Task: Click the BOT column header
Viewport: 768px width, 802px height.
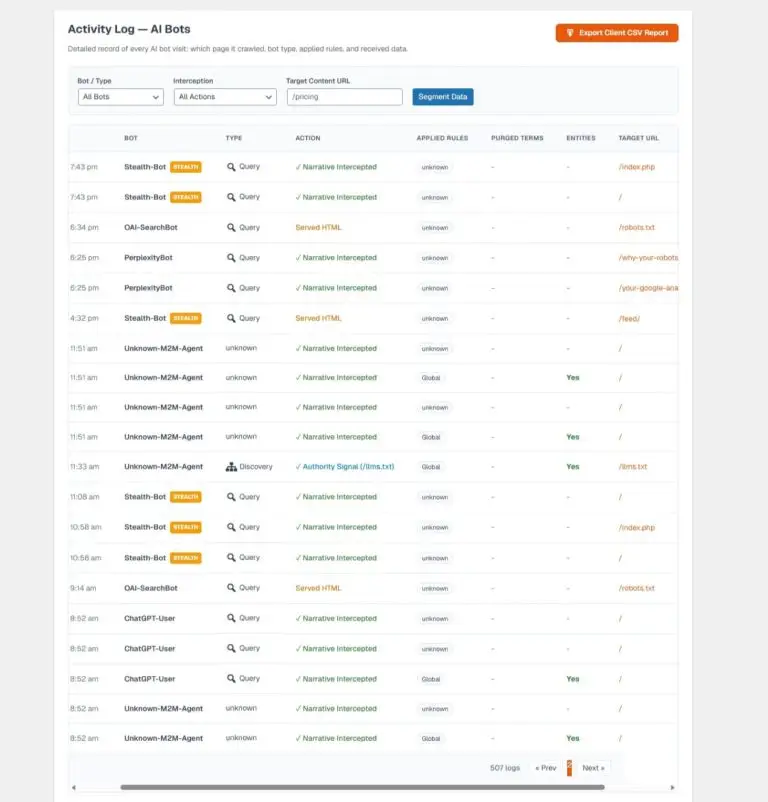Action: [x=131, y=138]
